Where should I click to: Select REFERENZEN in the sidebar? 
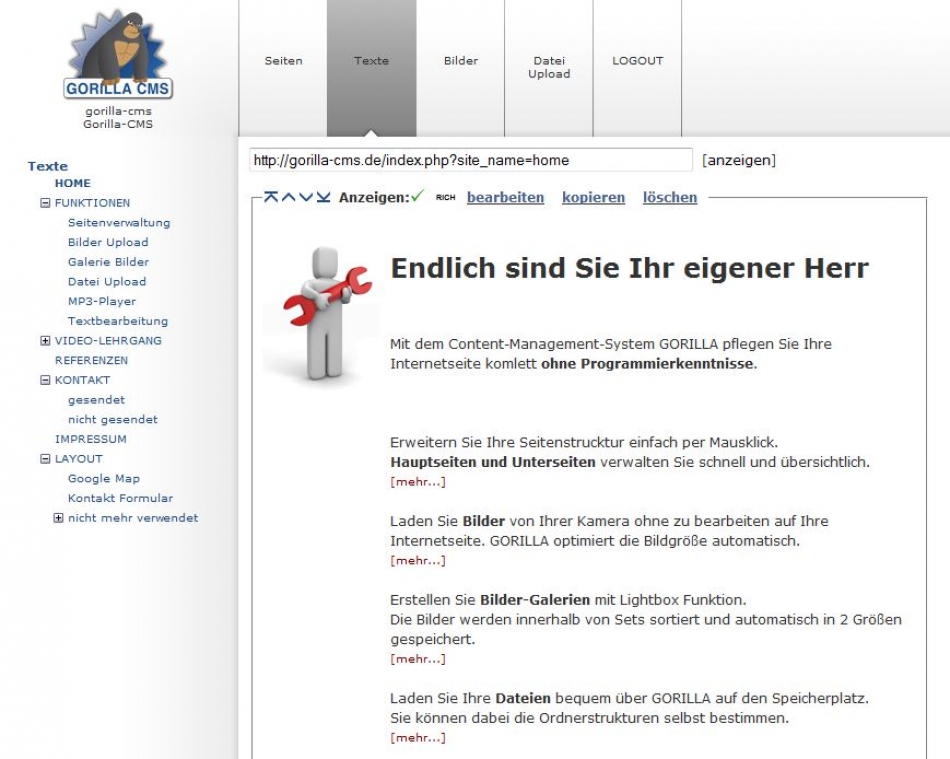(x=91, y=360)
